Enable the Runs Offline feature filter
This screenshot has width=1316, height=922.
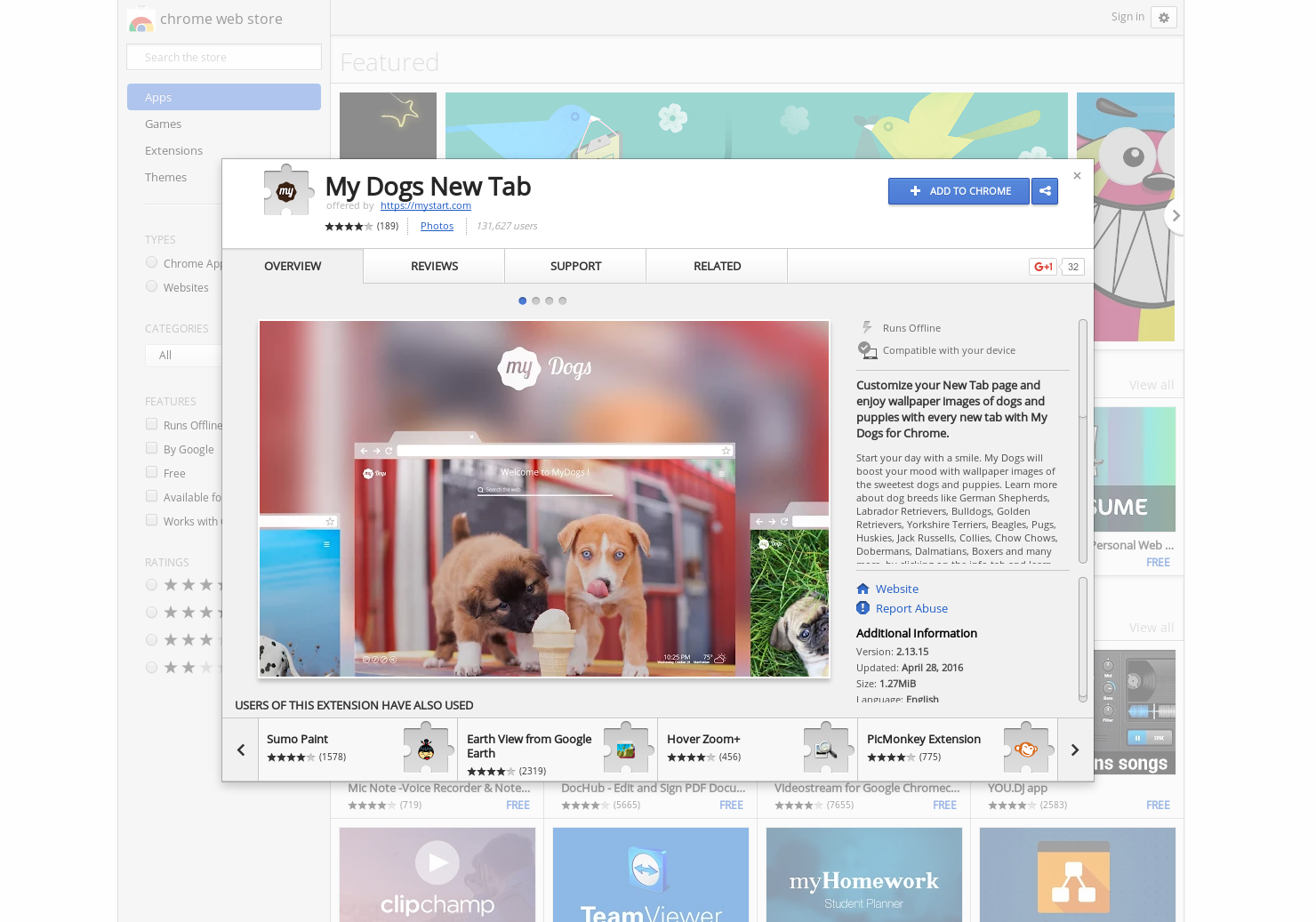(x=151, y=424)
